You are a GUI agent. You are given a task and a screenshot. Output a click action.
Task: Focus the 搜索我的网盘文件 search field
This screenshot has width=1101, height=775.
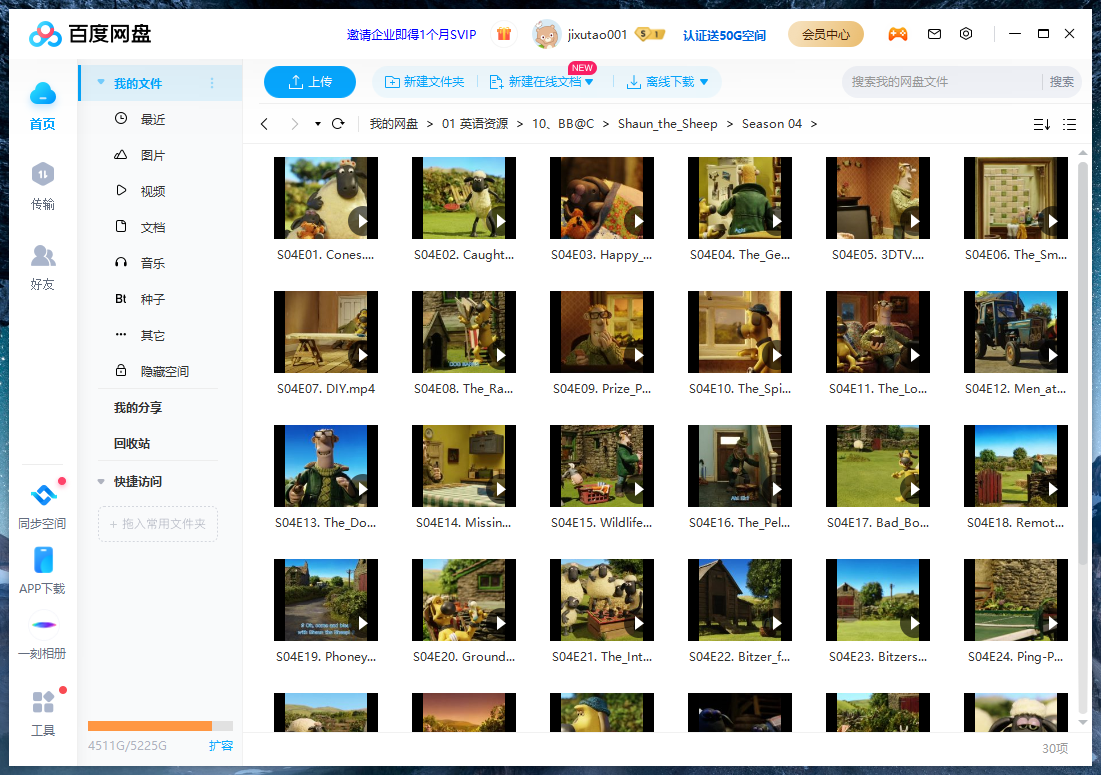941,82
